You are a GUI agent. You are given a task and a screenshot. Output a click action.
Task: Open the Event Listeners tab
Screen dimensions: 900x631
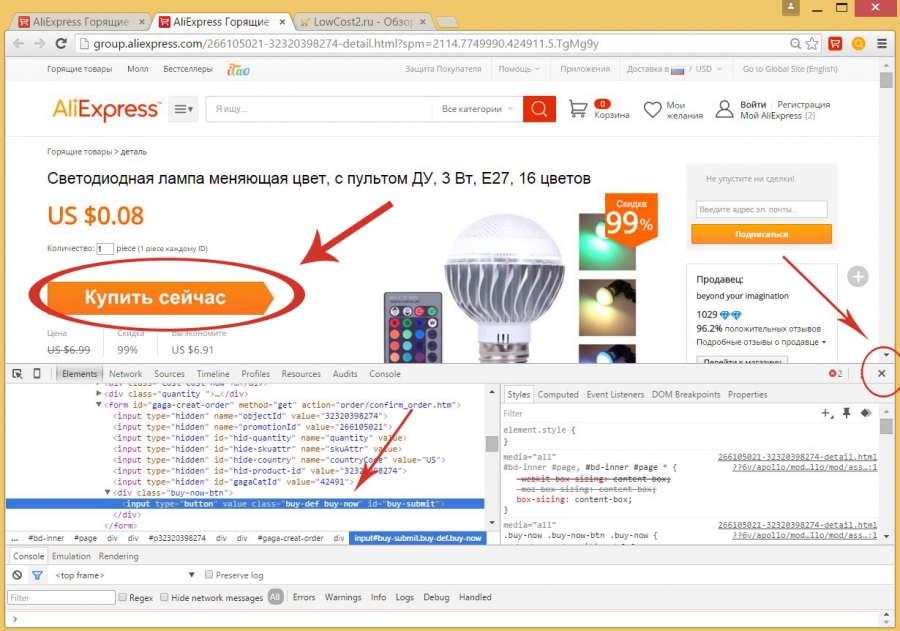615,394
